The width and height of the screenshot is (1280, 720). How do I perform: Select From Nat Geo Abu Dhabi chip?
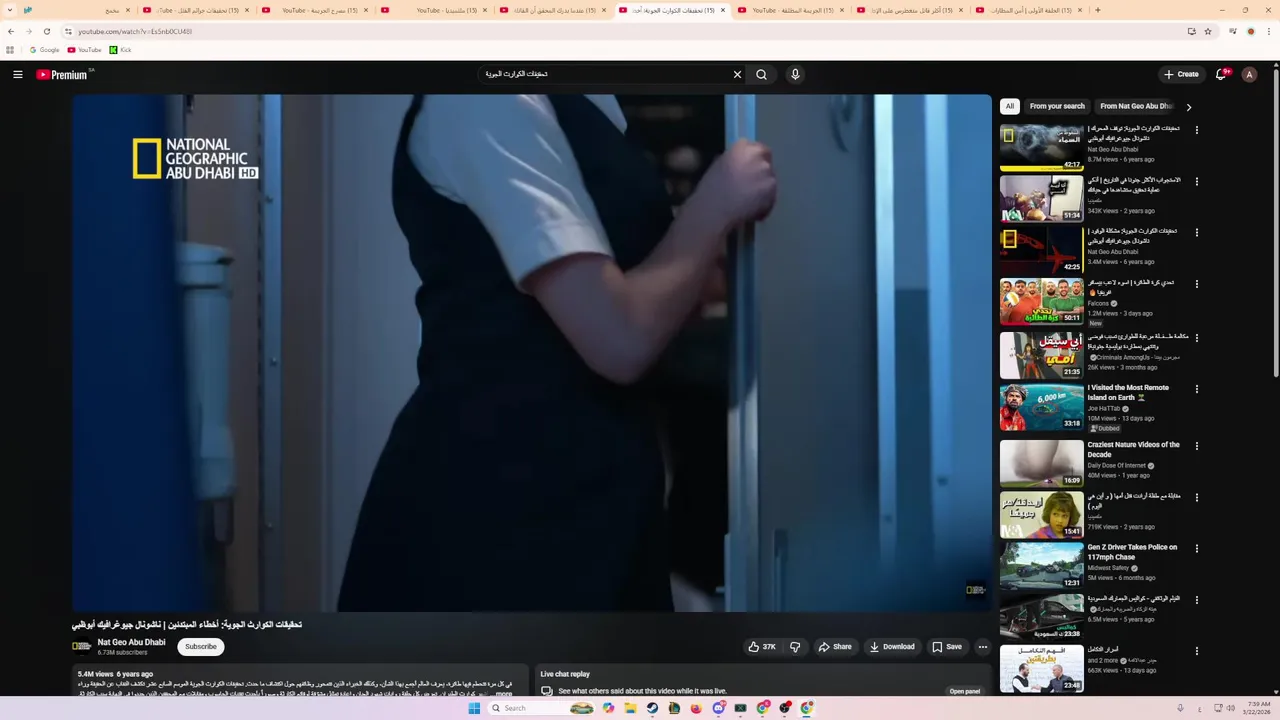click(x=1135, y=106)
